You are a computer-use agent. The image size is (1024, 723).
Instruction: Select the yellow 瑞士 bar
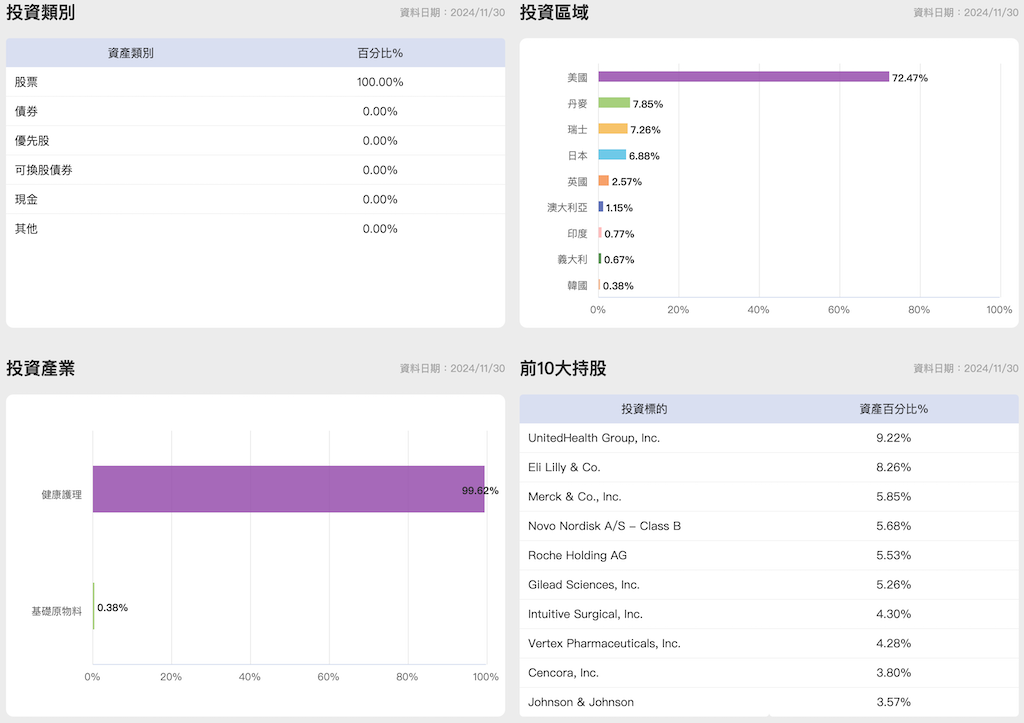tap(612, 129)
